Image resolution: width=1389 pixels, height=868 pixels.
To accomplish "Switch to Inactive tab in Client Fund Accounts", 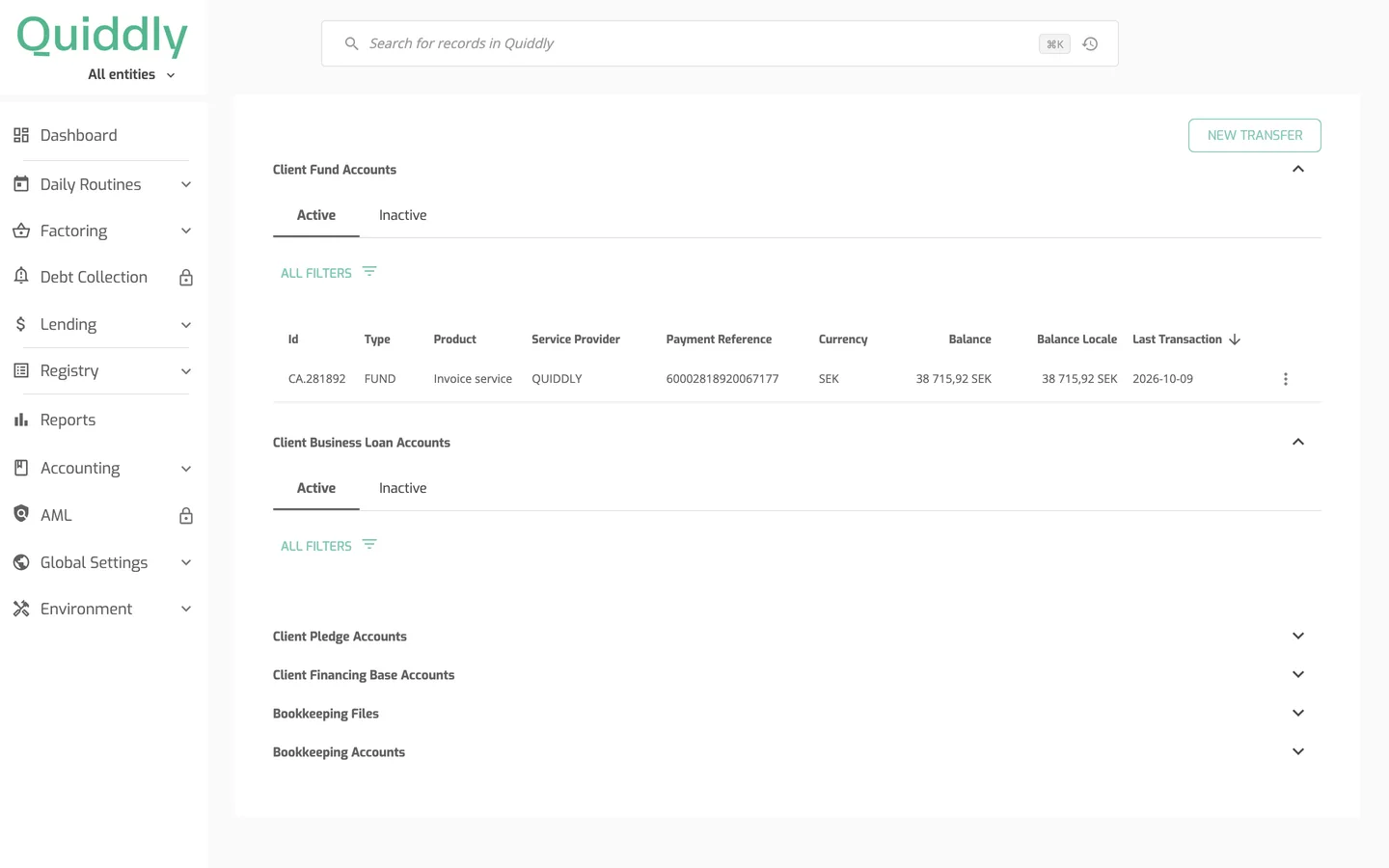I will 402,215.
